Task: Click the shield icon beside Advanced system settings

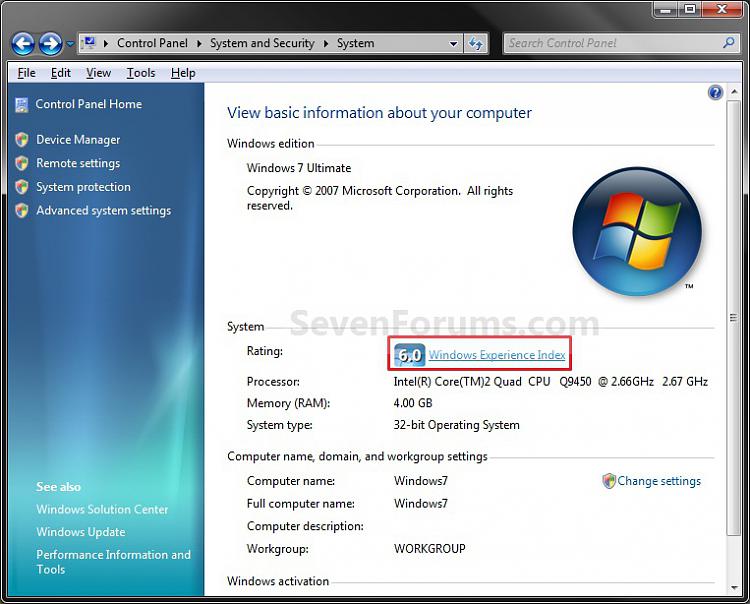Action: coord(22,210)
